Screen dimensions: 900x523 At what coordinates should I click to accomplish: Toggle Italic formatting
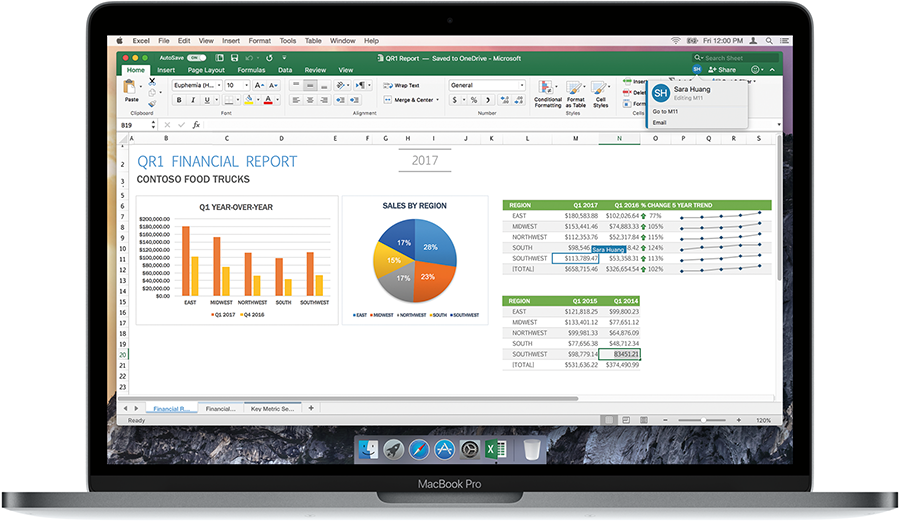click(x=193, y=100)
